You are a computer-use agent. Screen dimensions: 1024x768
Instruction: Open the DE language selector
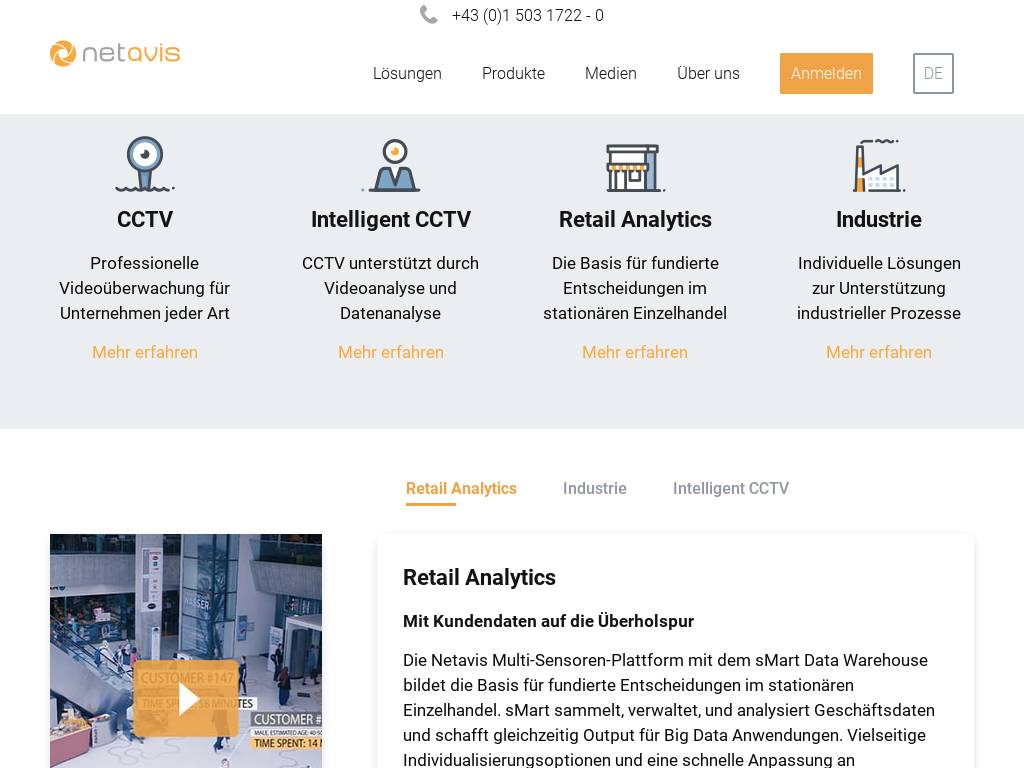(933, 74)
